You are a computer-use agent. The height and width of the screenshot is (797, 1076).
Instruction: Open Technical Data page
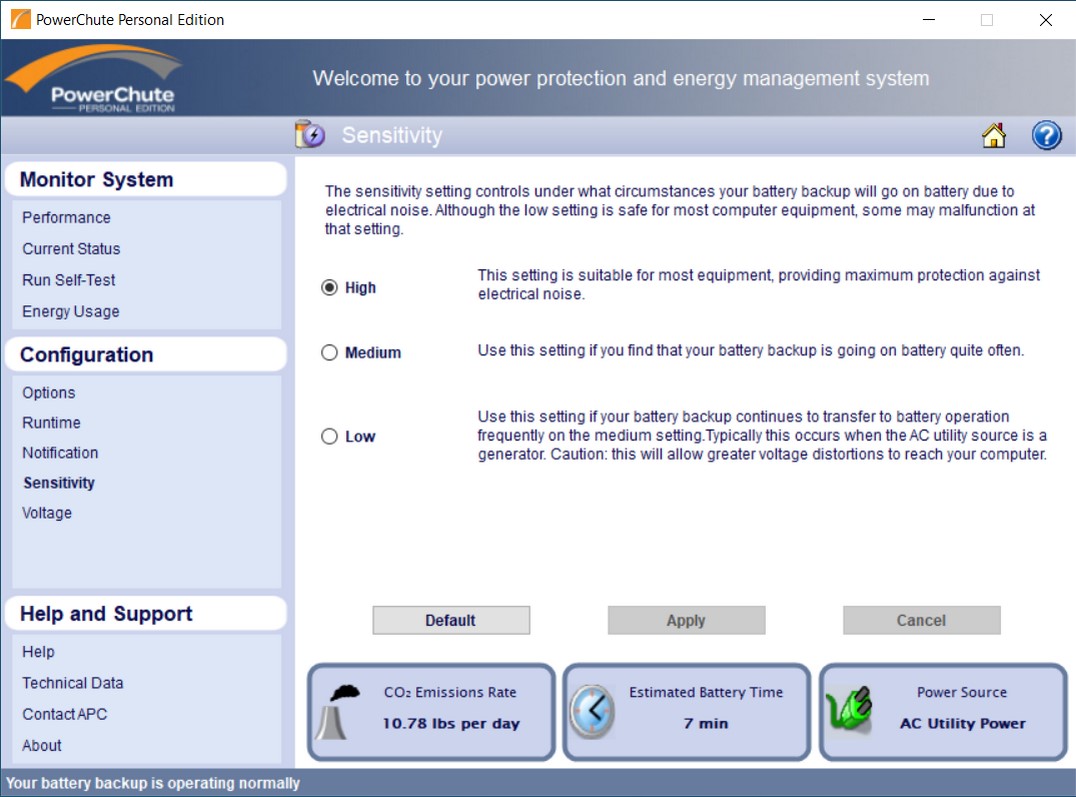[x=73, y=683]
